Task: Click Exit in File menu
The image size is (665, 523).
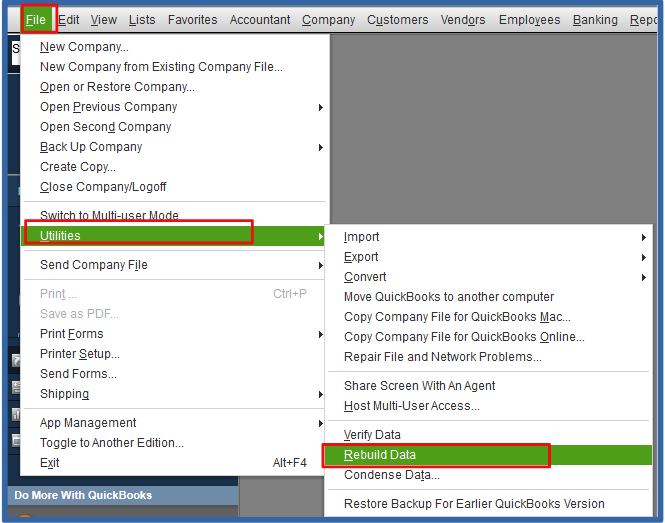Action: (174, 463)
